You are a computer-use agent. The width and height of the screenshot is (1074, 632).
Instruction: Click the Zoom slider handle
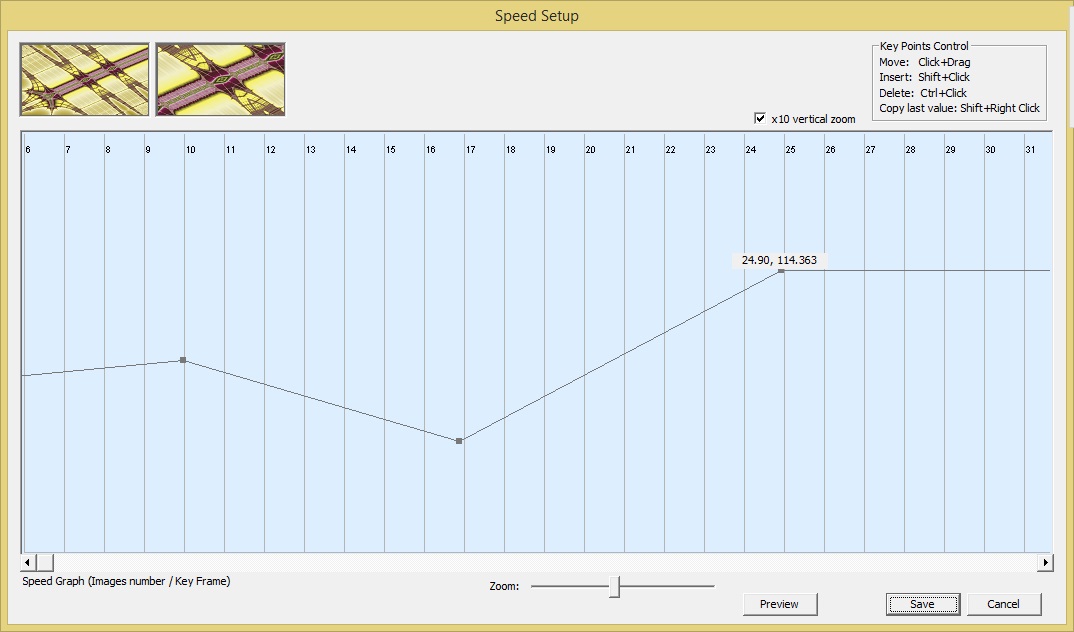(615, 587)
